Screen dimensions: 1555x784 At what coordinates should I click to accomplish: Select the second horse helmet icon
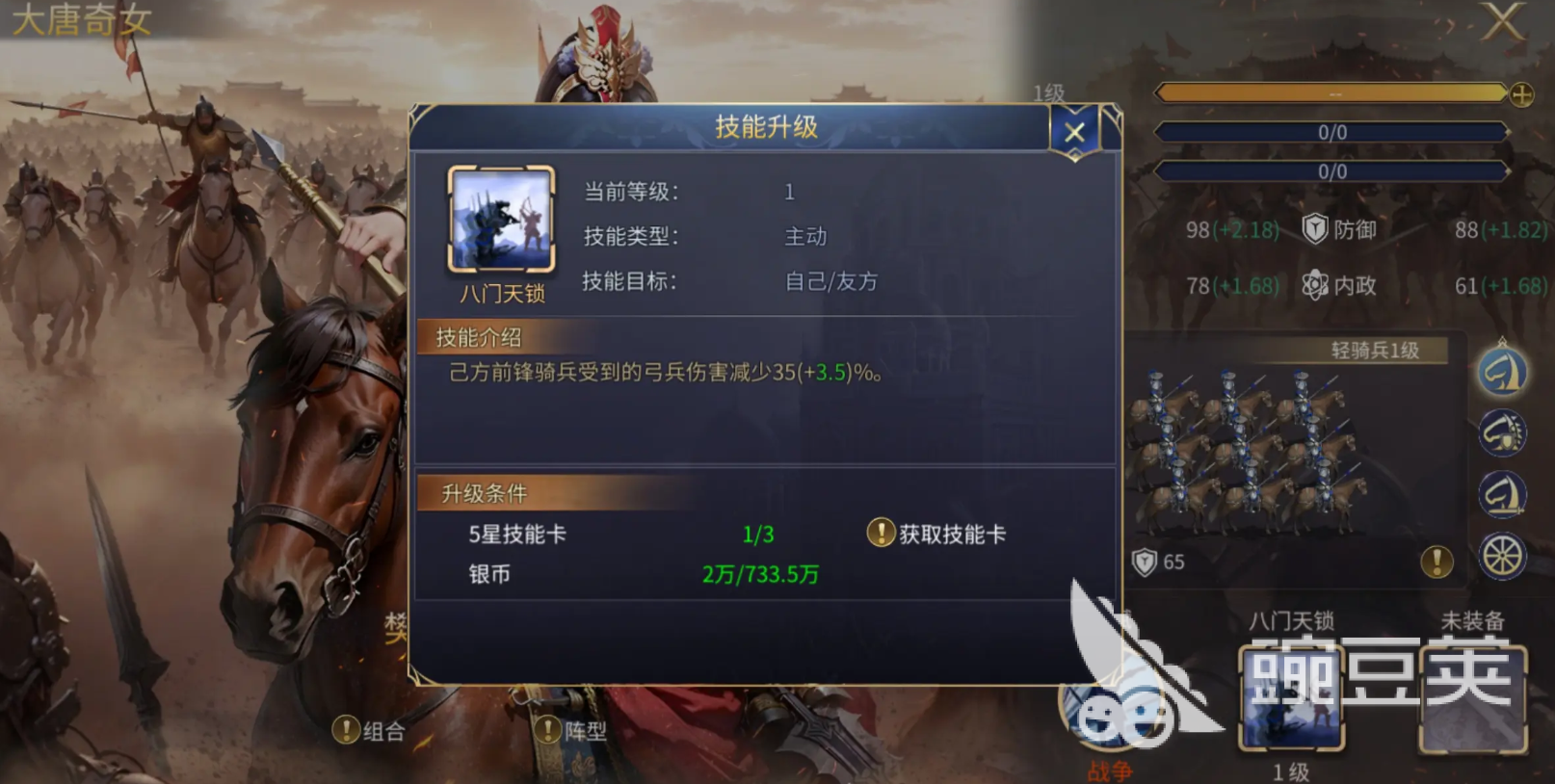pyautogui.click(x=1502, y=432)
